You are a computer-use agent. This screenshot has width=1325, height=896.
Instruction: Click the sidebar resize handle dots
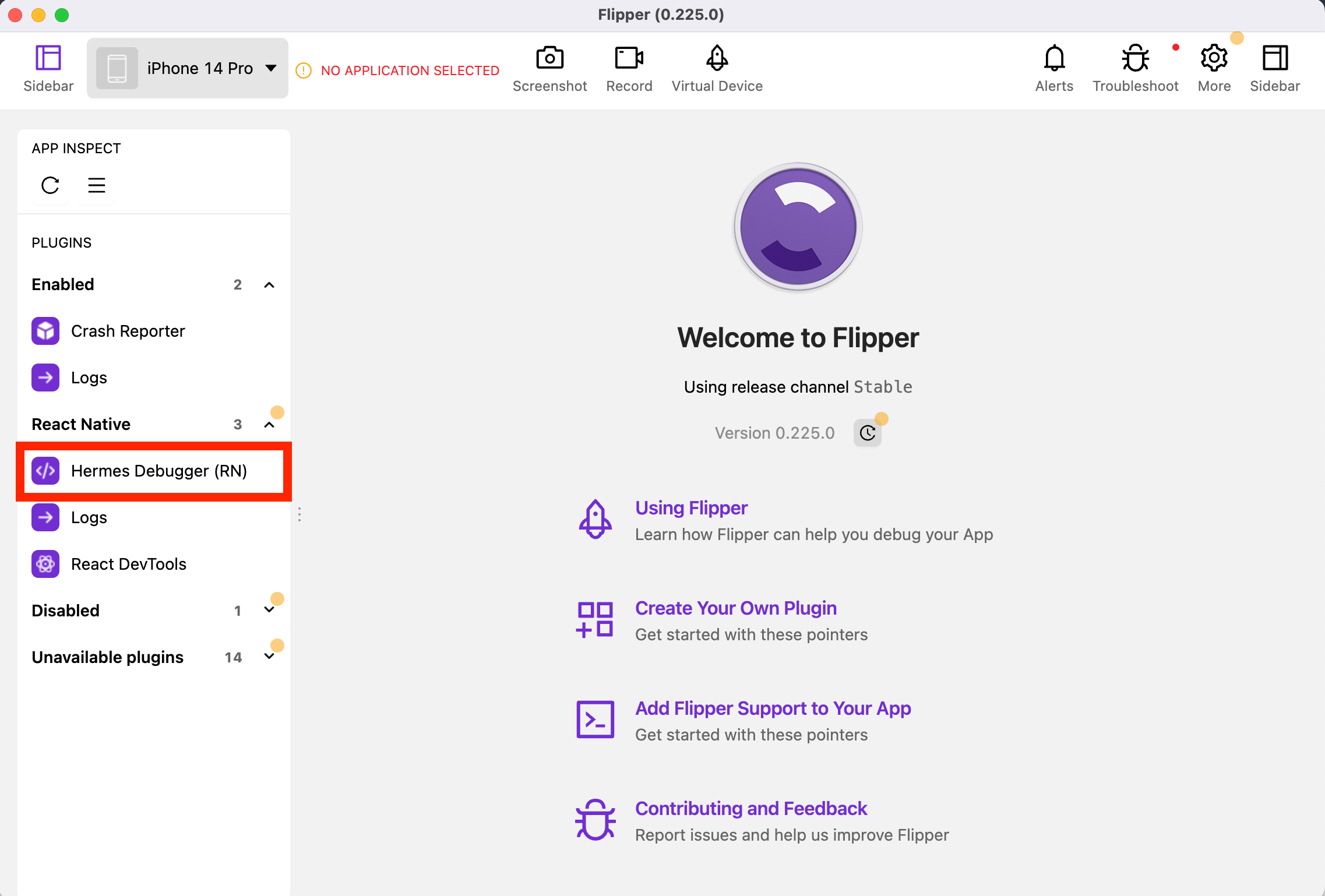pyautogui.click(x=299, y=514)
